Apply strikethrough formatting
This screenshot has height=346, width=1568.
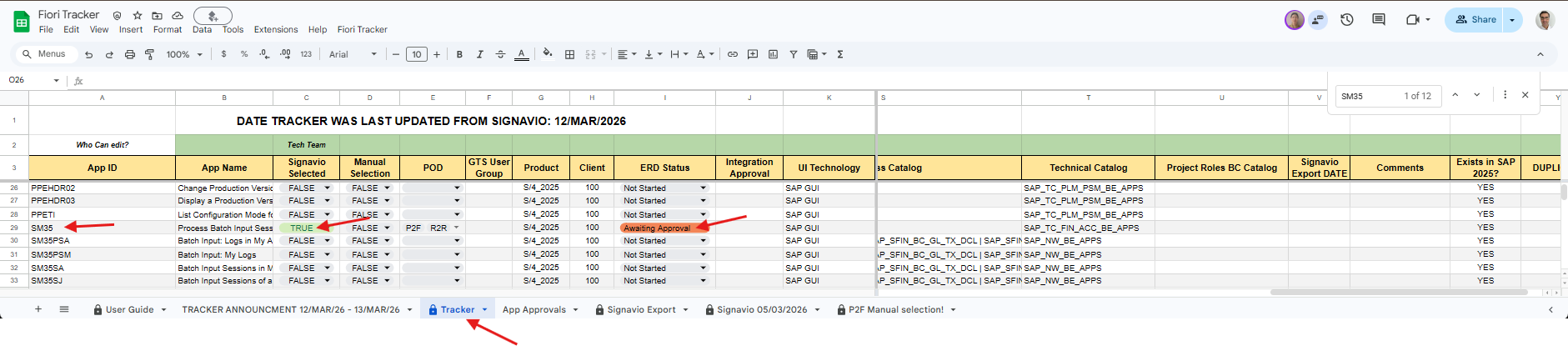pyautogui.click(x=500, y=54)
